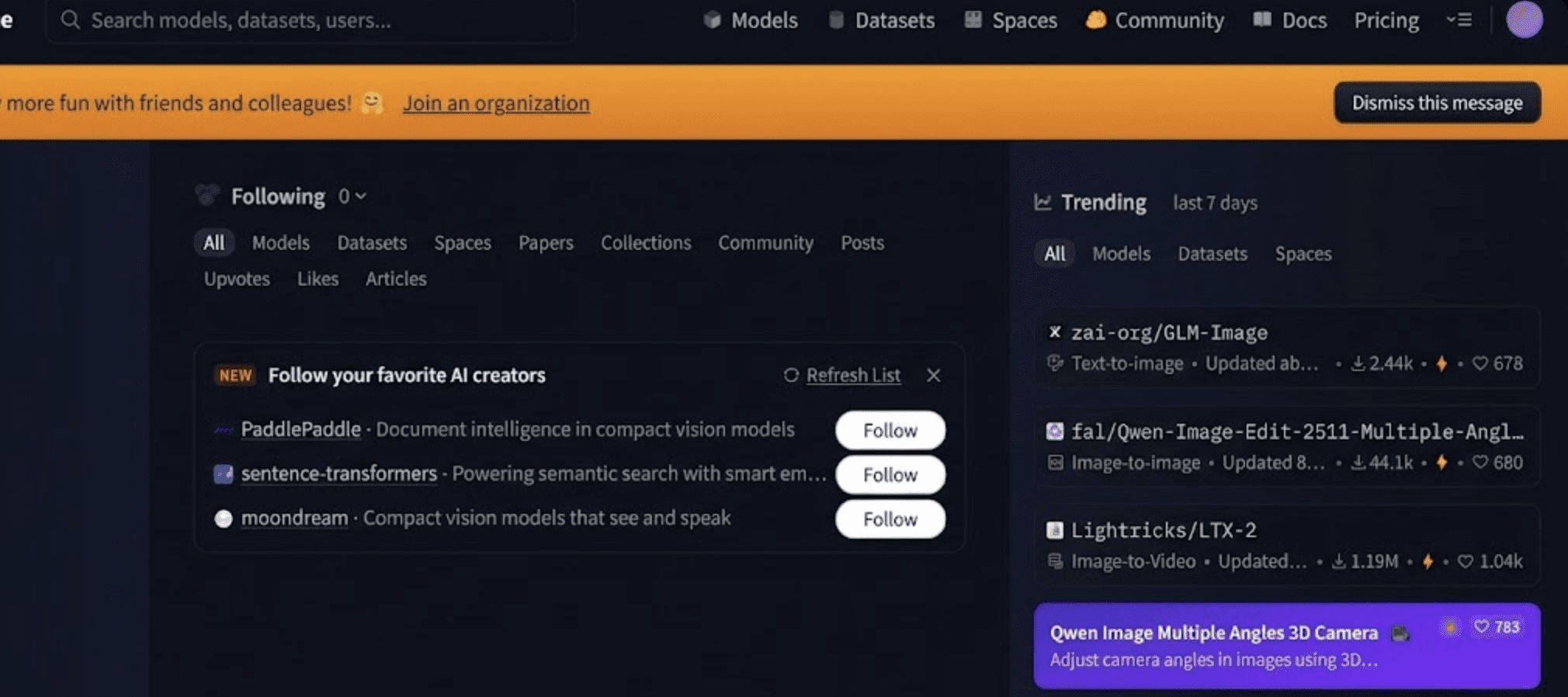Click the user profile avatar
1568x697 pixels.
[x=1524, y=20]
